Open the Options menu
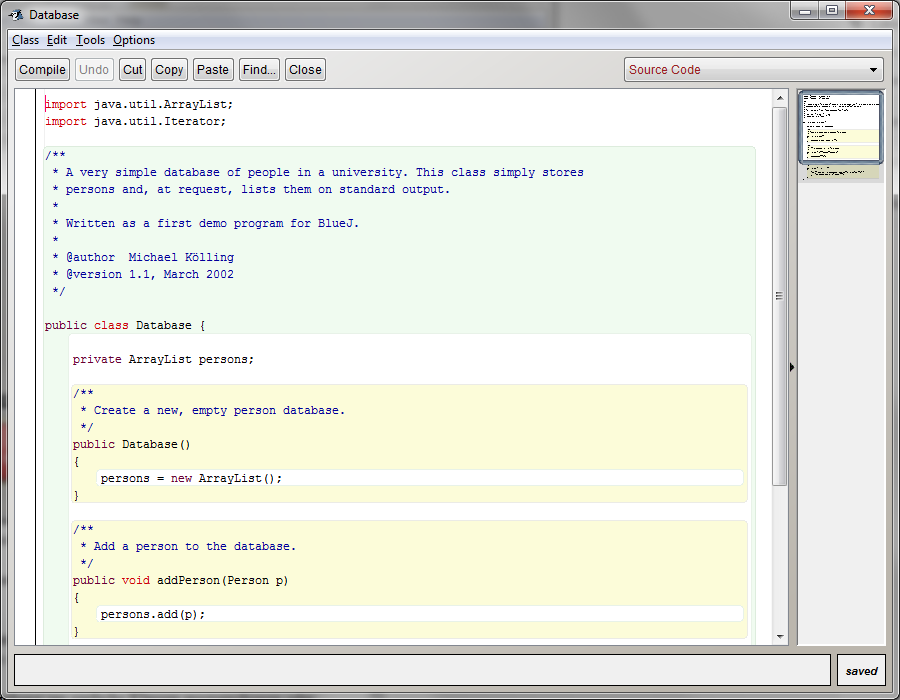This screenshot has height=700, width=900. point(134,40)
